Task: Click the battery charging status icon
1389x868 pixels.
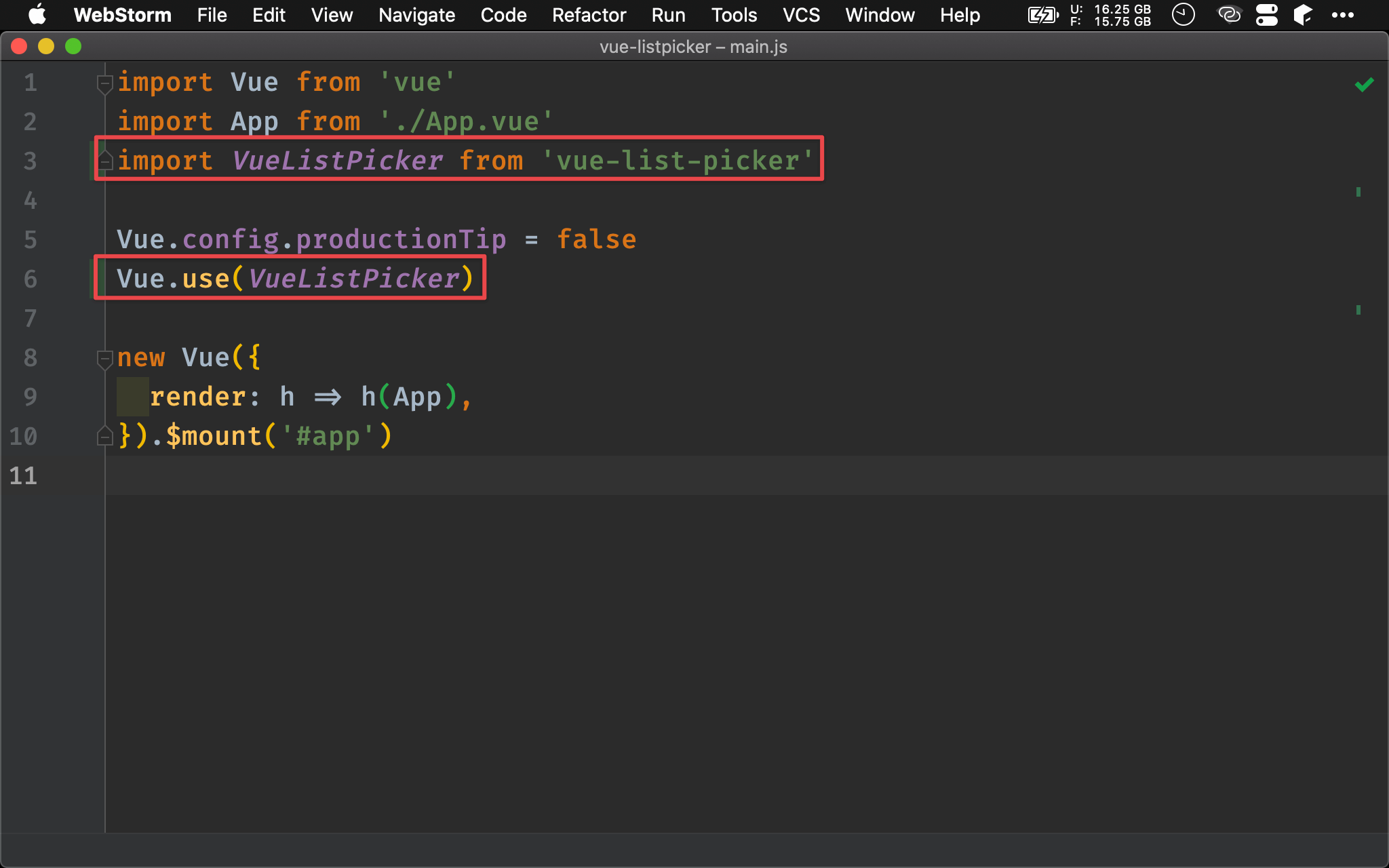Action: (1043, 15)
